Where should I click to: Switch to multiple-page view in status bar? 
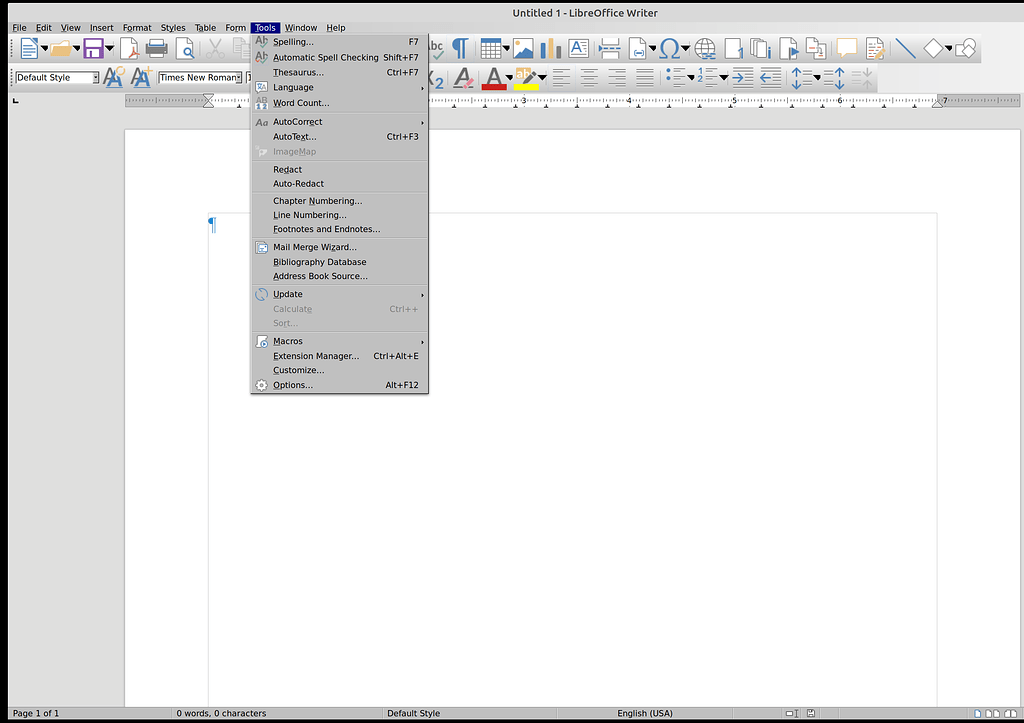(x=993, y=714)
